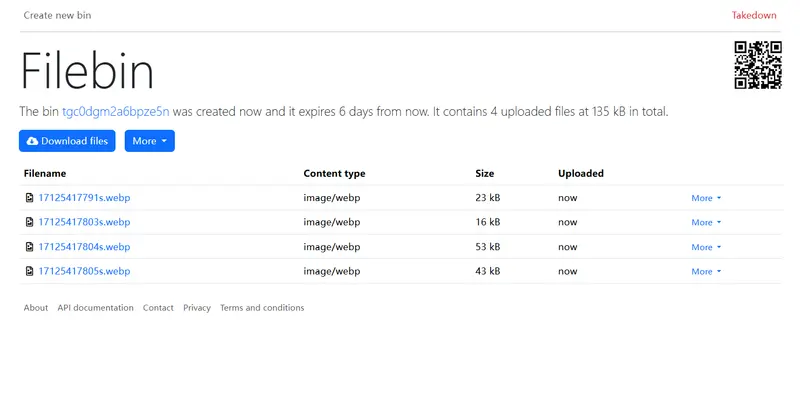The image size is (800, 408).
Task: Click the red Takedown link
Action: (x=754, y=15)
